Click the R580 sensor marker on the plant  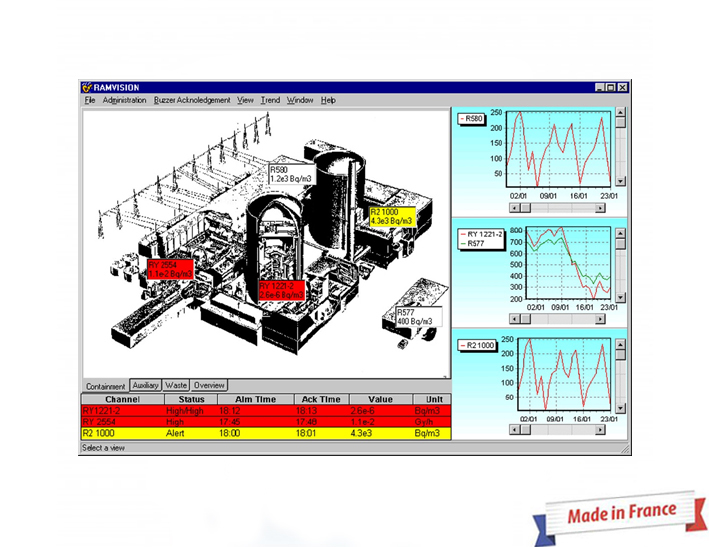[291, 174]
